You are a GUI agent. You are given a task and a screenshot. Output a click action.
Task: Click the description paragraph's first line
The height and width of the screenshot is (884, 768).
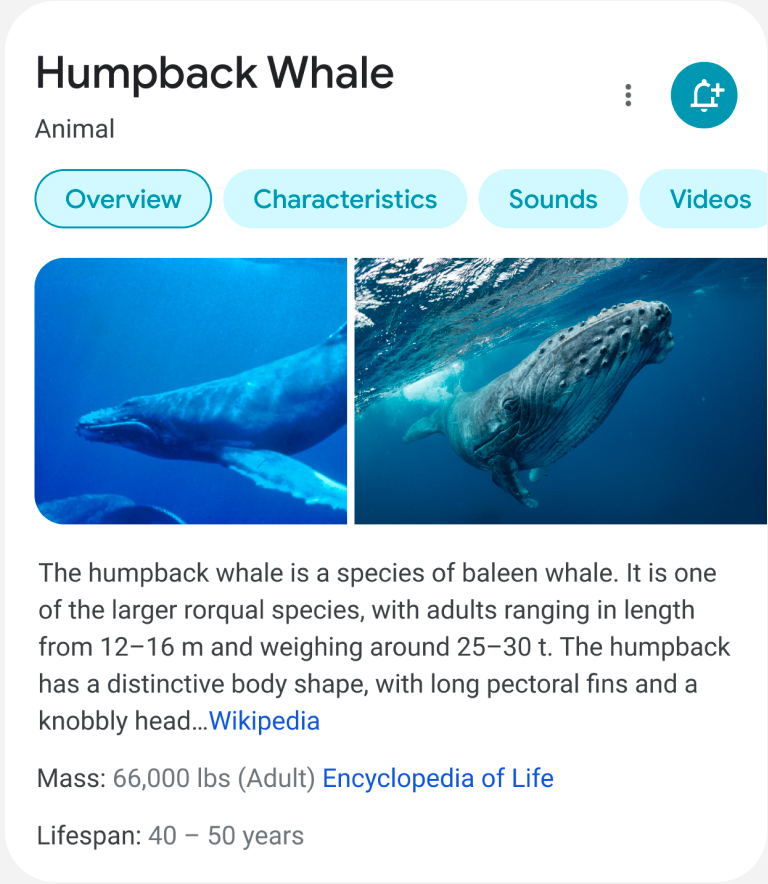coord(377,573)
